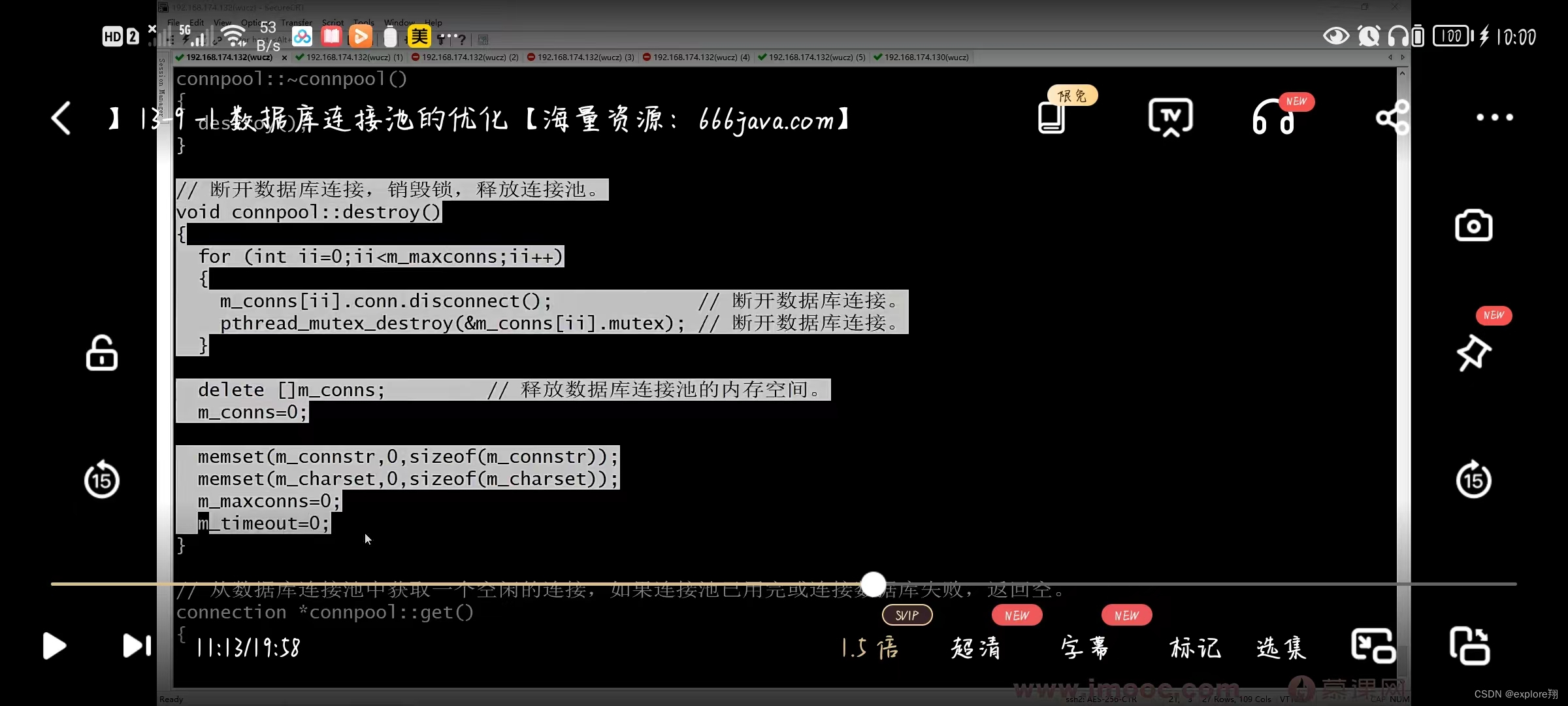The height and width of the screenshot is (706, 1568).
Task: Rotate screen orientation icon
Action: (x=1469, y=646)
